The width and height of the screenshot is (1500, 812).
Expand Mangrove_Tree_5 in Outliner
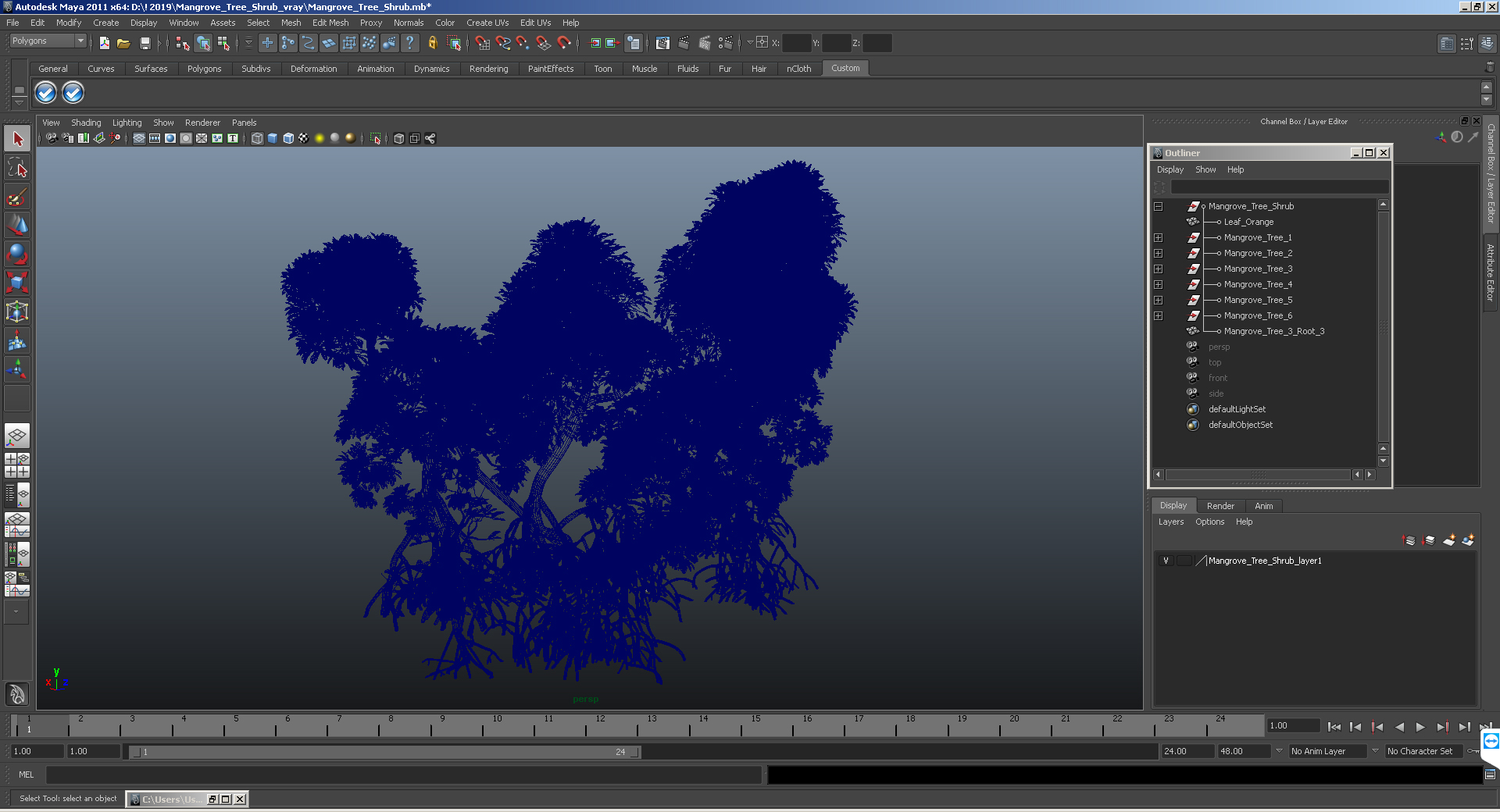[1158, 300]
